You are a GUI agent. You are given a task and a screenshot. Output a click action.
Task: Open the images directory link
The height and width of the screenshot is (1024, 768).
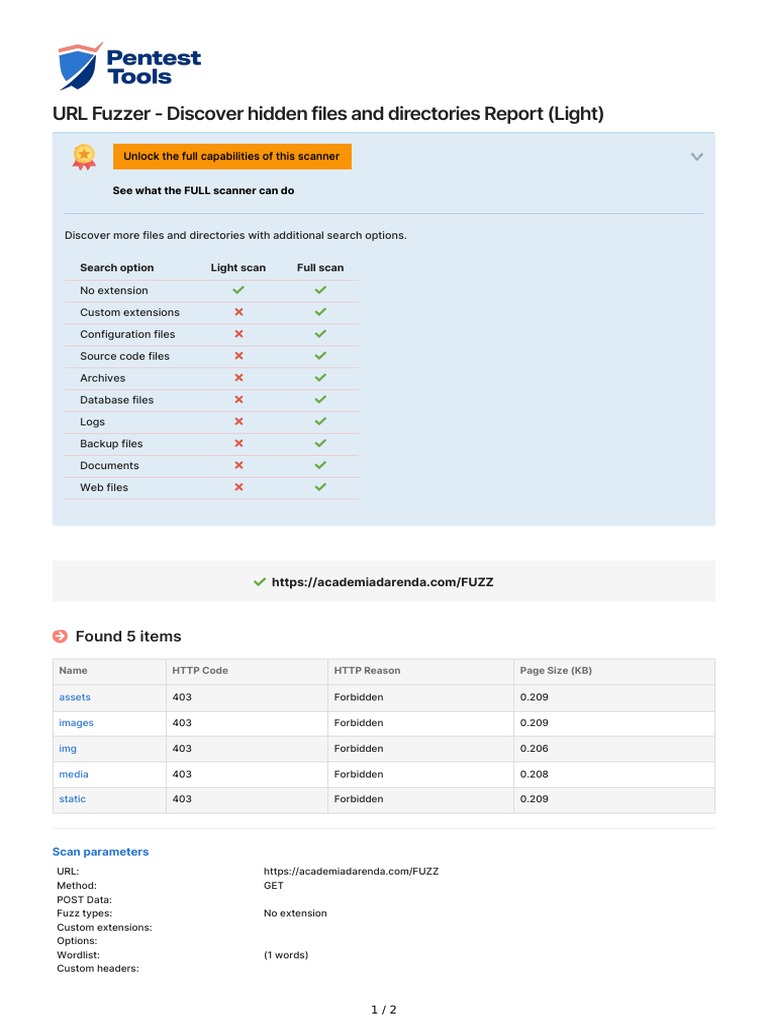pyautogui.click(x=77, y=723)
